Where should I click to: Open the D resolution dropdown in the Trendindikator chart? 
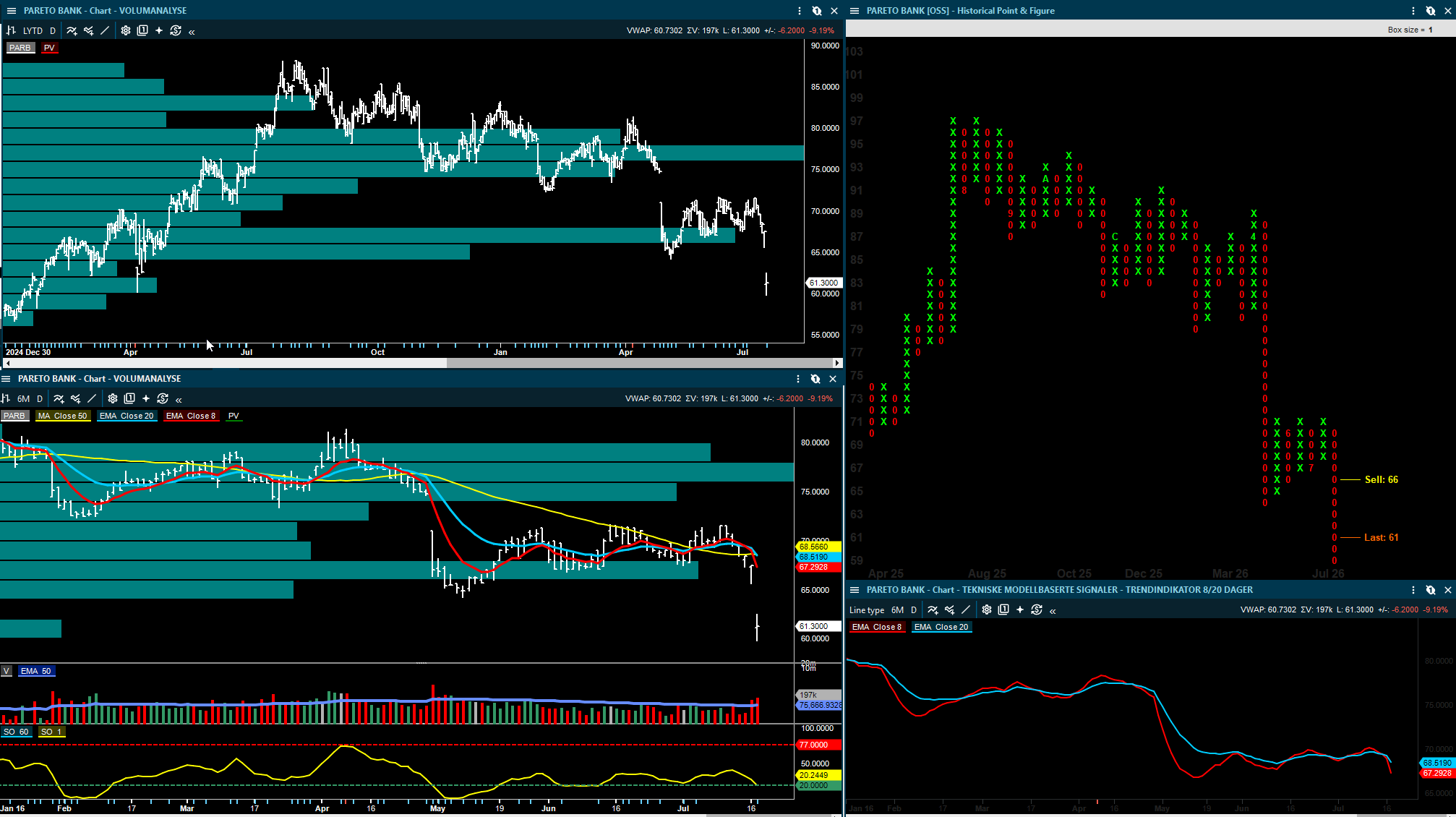click(914, 609)
